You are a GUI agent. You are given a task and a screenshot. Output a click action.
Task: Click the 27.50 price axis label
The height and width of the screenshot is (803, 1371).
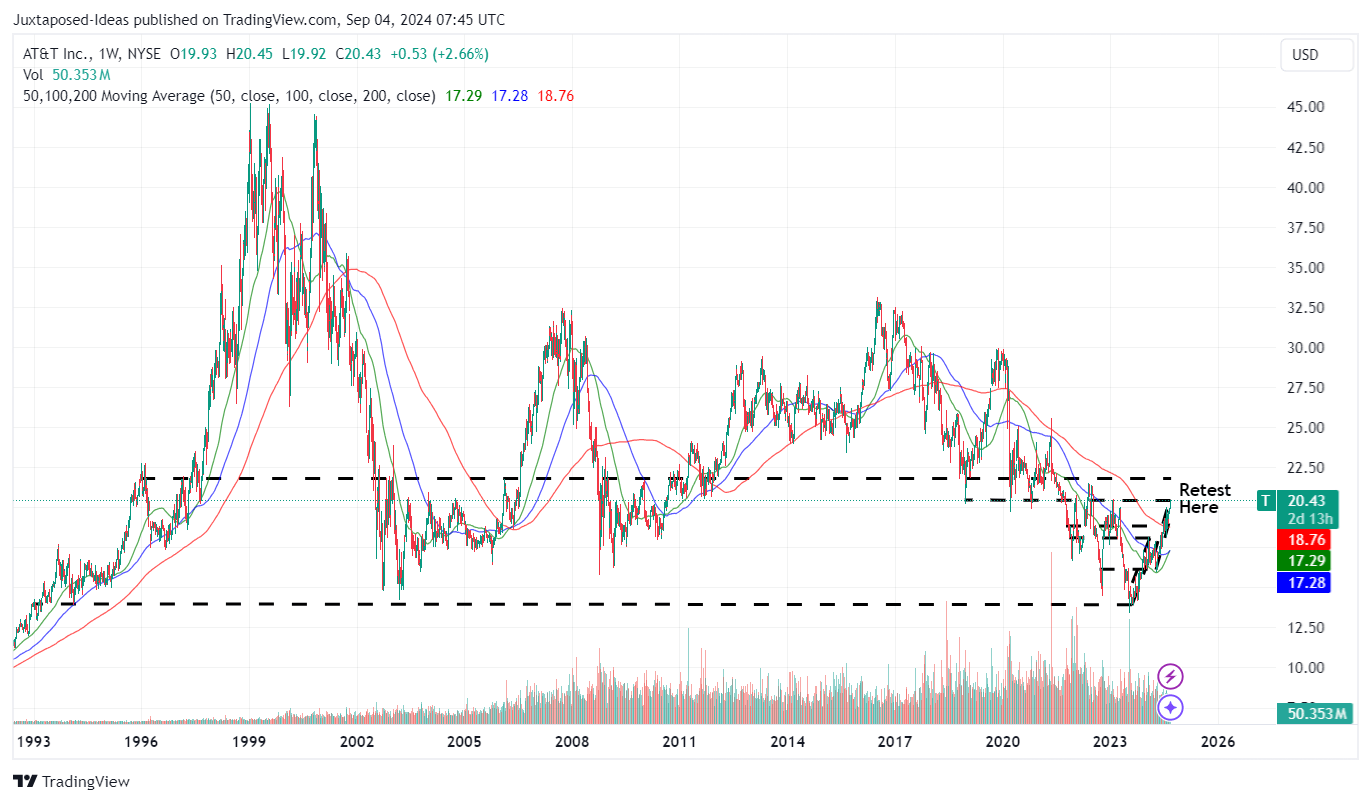pyautogui.click(x=1308, y=387)
